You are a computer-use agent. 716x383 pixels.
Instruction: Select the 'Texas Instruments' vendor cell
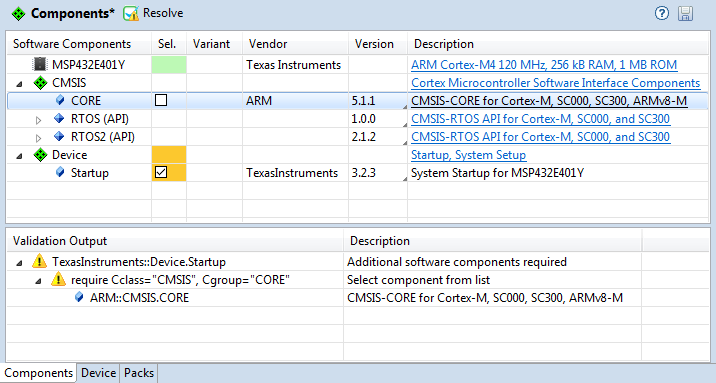[294, 65]
